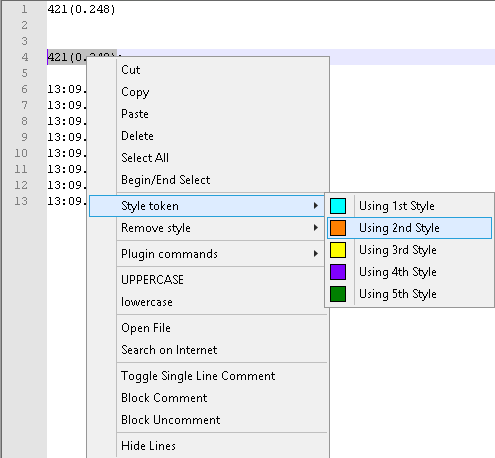This screenshot has width=495, height=458.
Task: Click line number 9 in the margin
Action: click(24, 137)
